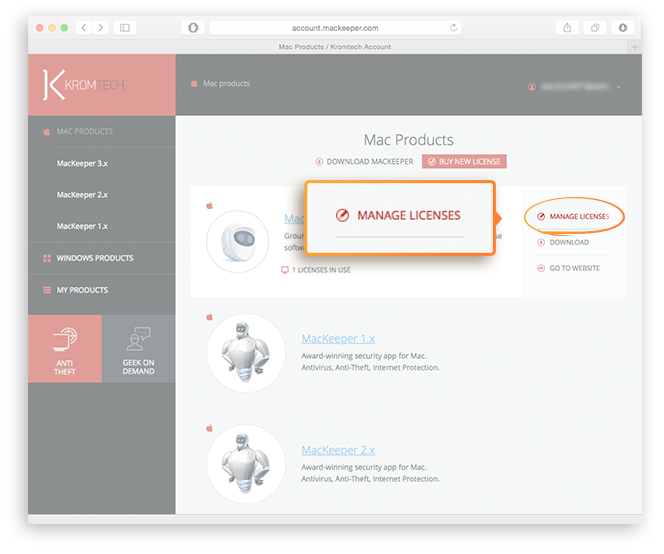
Task: Click the apple icon beside MAC PRODUCTS
Action: (x=47, y=132)
